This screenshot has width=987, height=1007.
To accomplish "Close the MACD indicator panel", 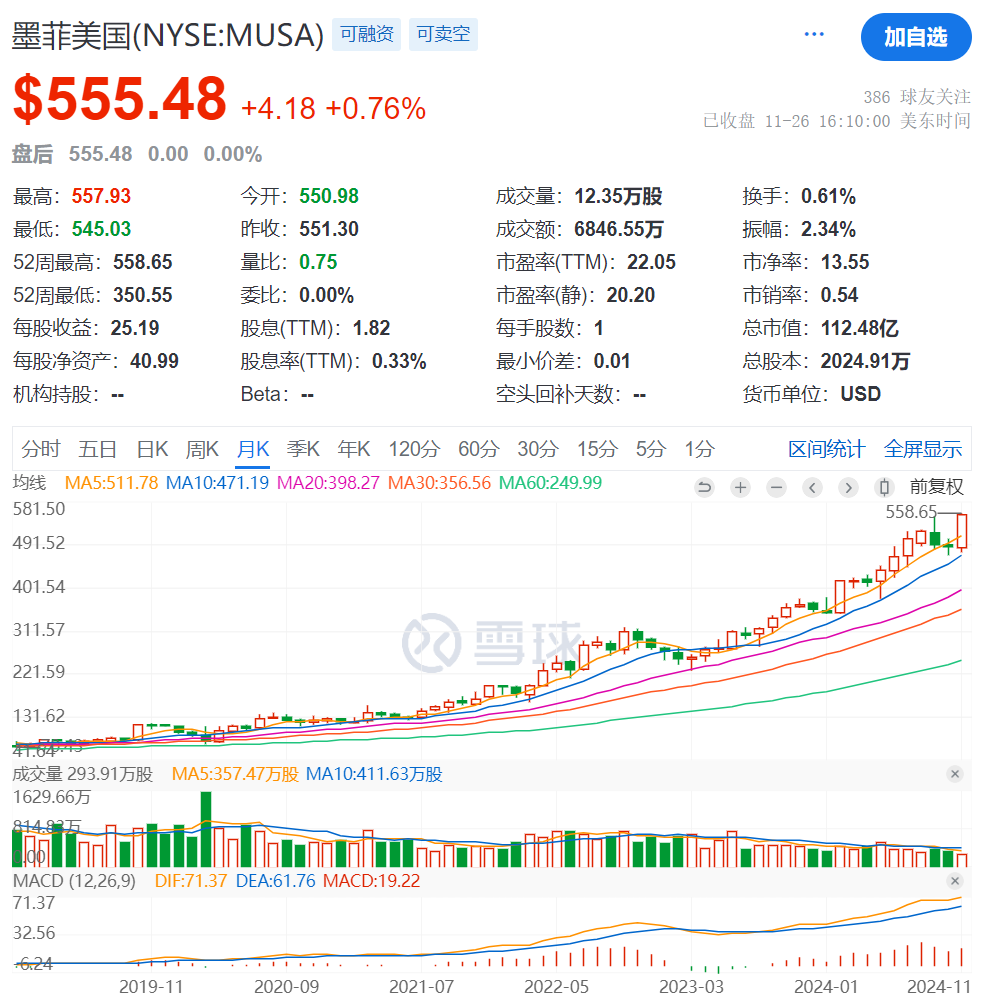I will coord(955,881).
